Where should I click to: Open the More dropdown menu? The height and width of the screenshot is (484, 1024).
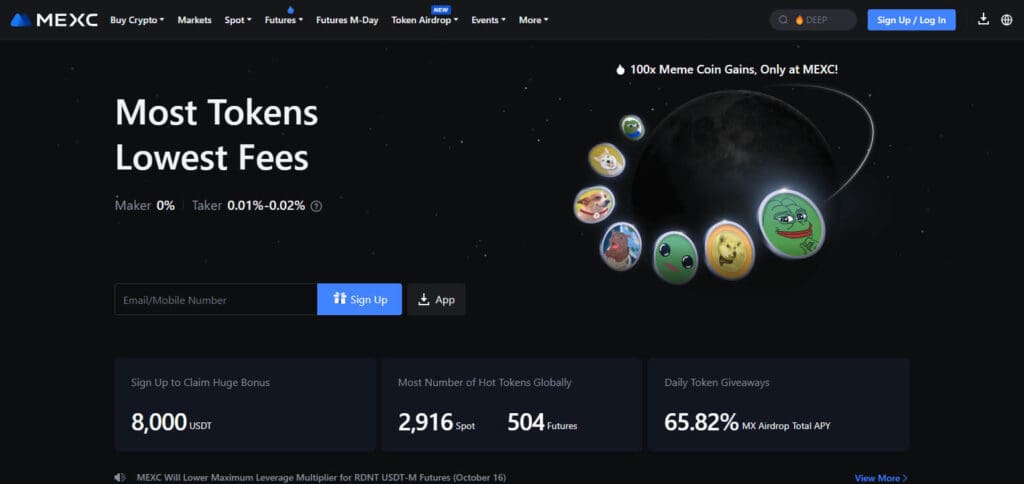[534, 20]
